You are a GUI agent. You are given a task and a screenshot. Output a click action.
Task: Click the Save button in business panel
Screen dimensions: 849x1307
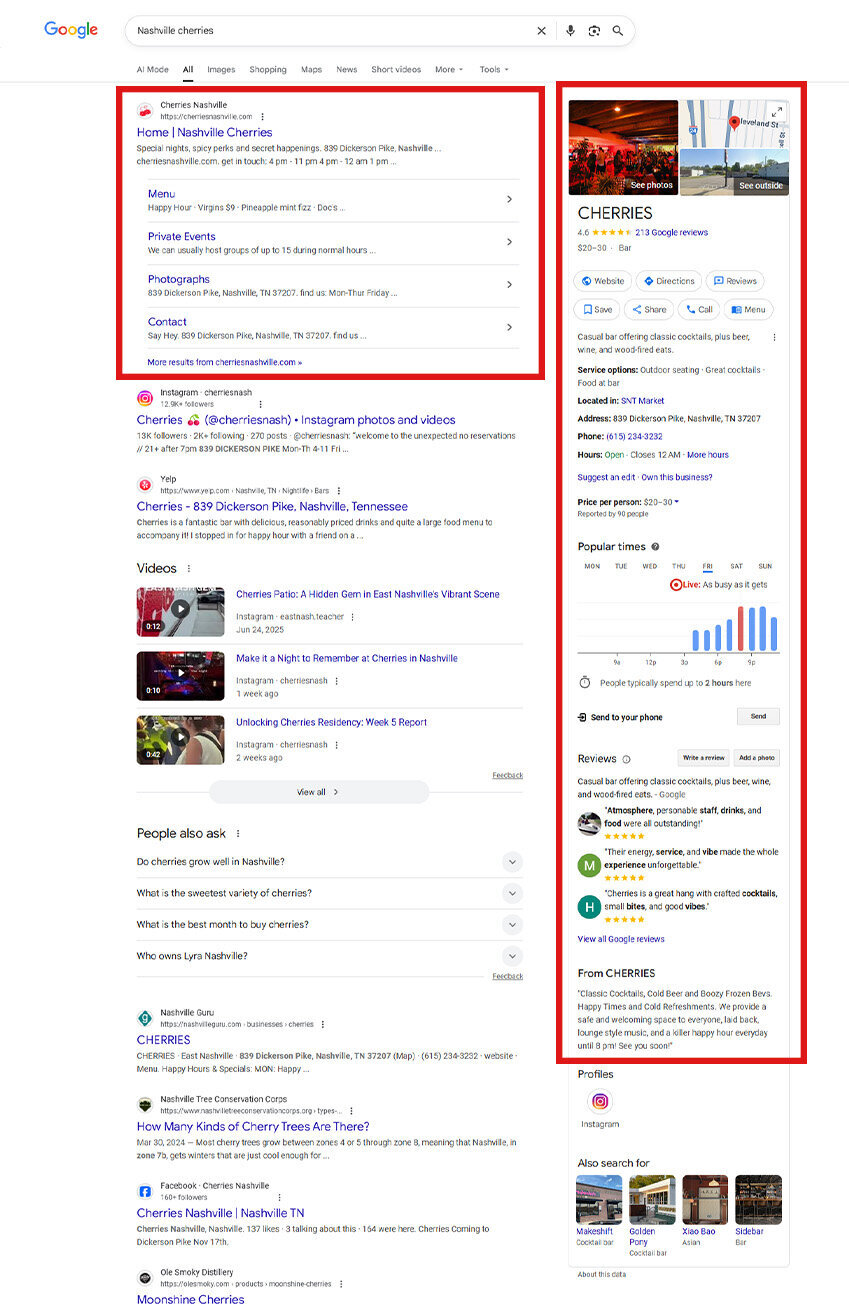pyautogui.click(x=598, y=310)
